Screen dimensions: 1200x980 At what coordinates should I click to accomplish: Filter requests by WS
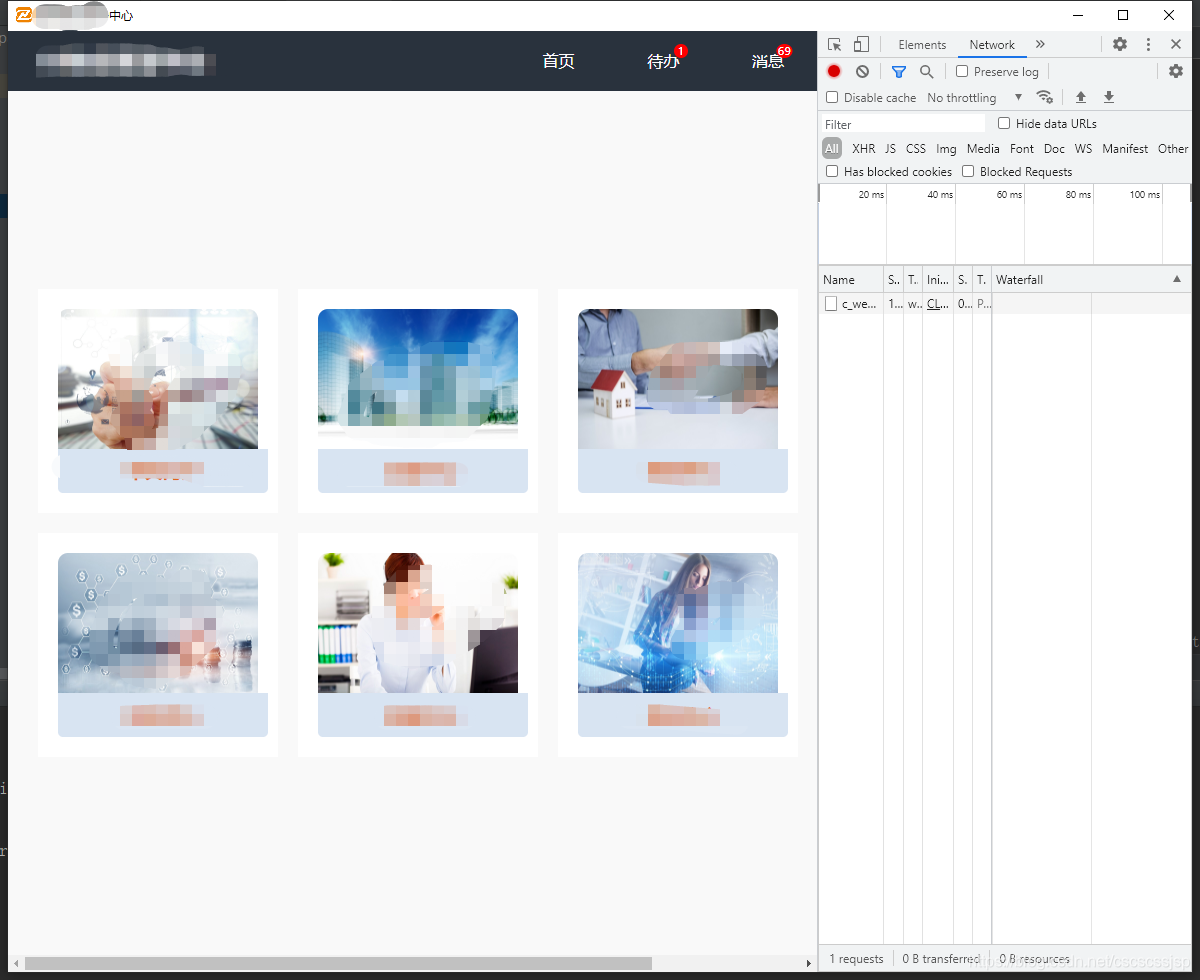point(1083,149)
